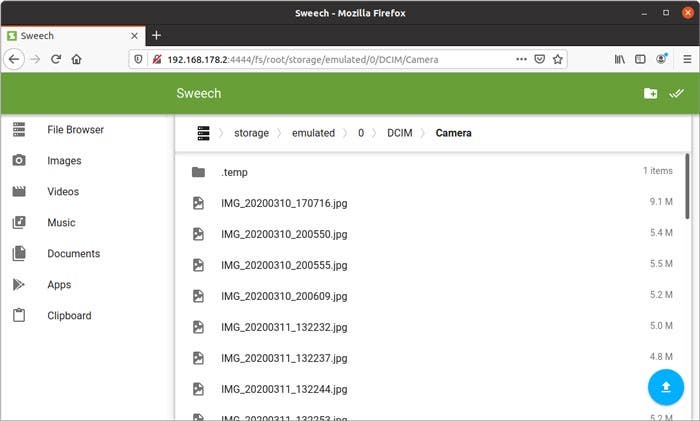Navigate to storage in the breadcrumb
This screenshot has height=421, width=700.
pyautogui.click(x=251, y=133)
